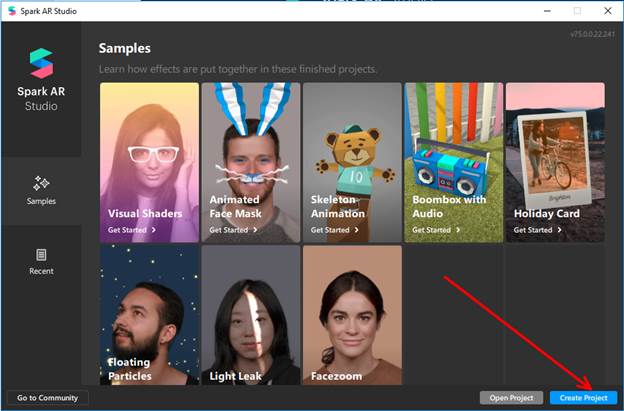This screenshot has height=411, width=624.
Task: Open the Skeleton Animation sample
Action: click(352, 162)
